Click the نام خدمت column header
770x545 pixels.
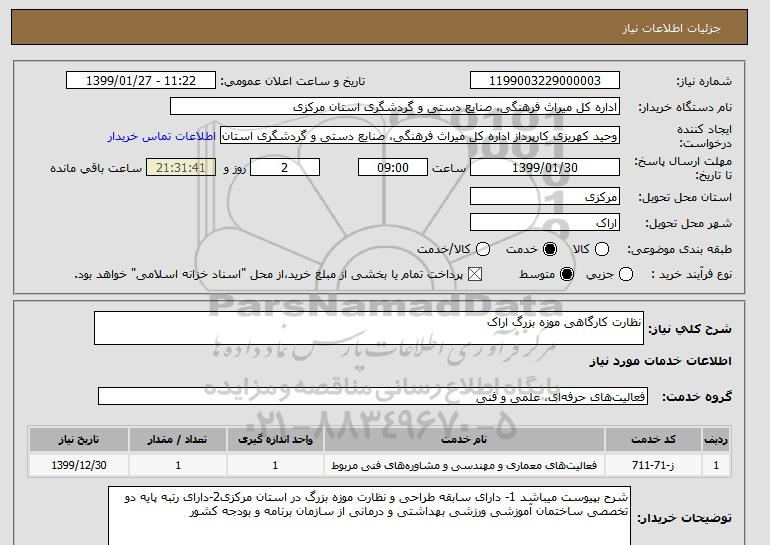464,439
